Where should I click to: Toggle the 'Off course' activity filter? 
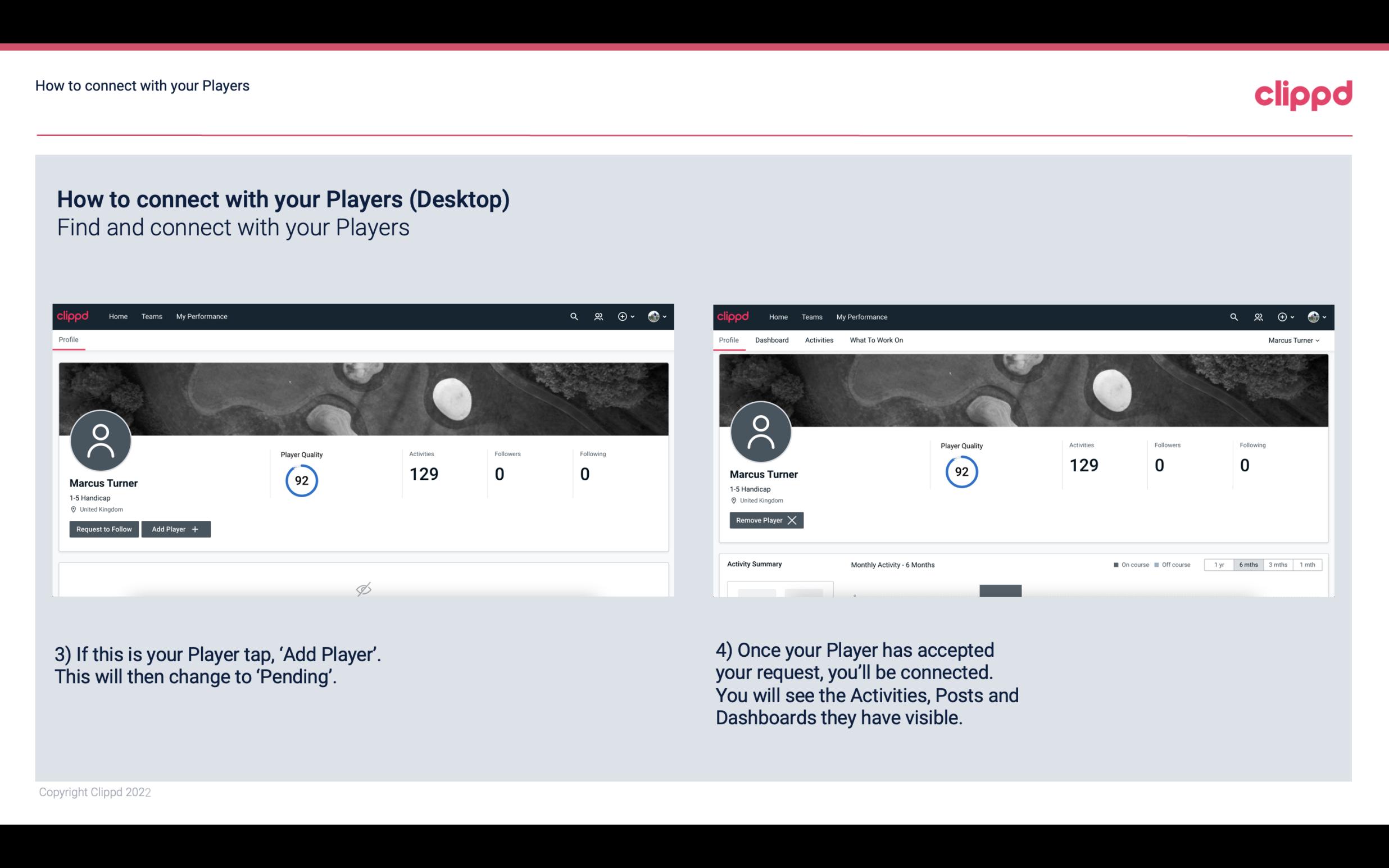[1171, 564]
